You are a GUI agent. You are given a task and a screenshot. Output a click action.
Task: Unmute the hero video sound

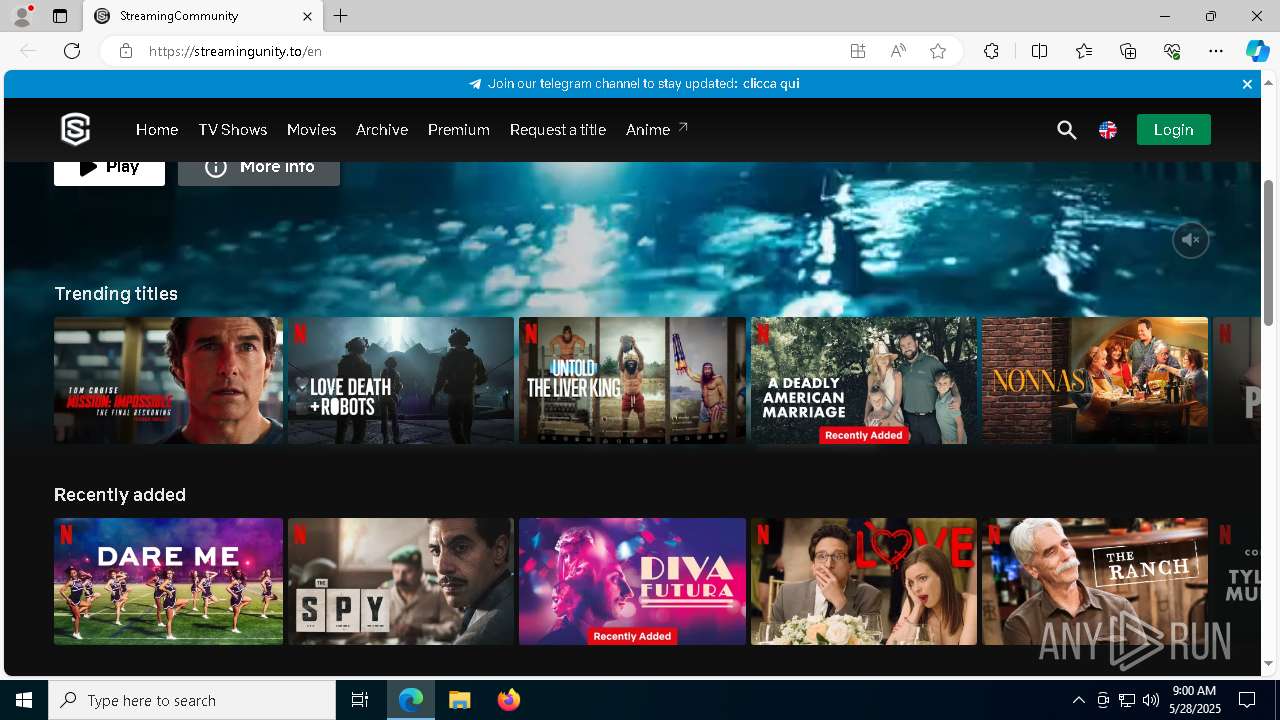click(x=1190, y=240)
